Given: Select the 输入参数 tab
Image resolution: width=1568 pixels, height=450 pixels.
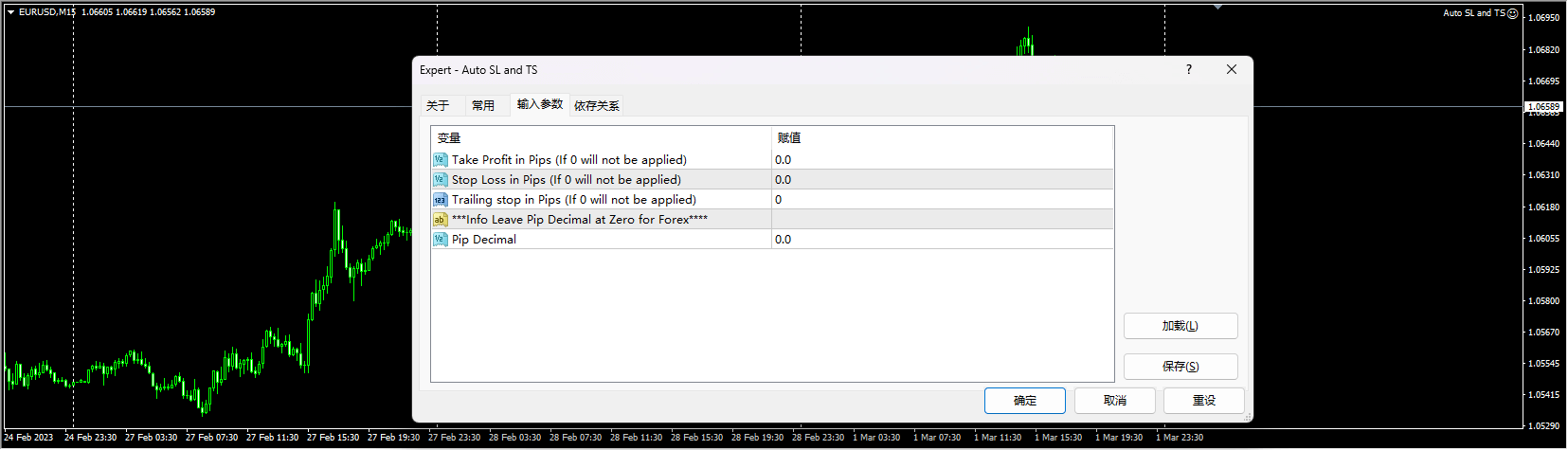Looking at the screenshot, I should click(x=540, y=104).
